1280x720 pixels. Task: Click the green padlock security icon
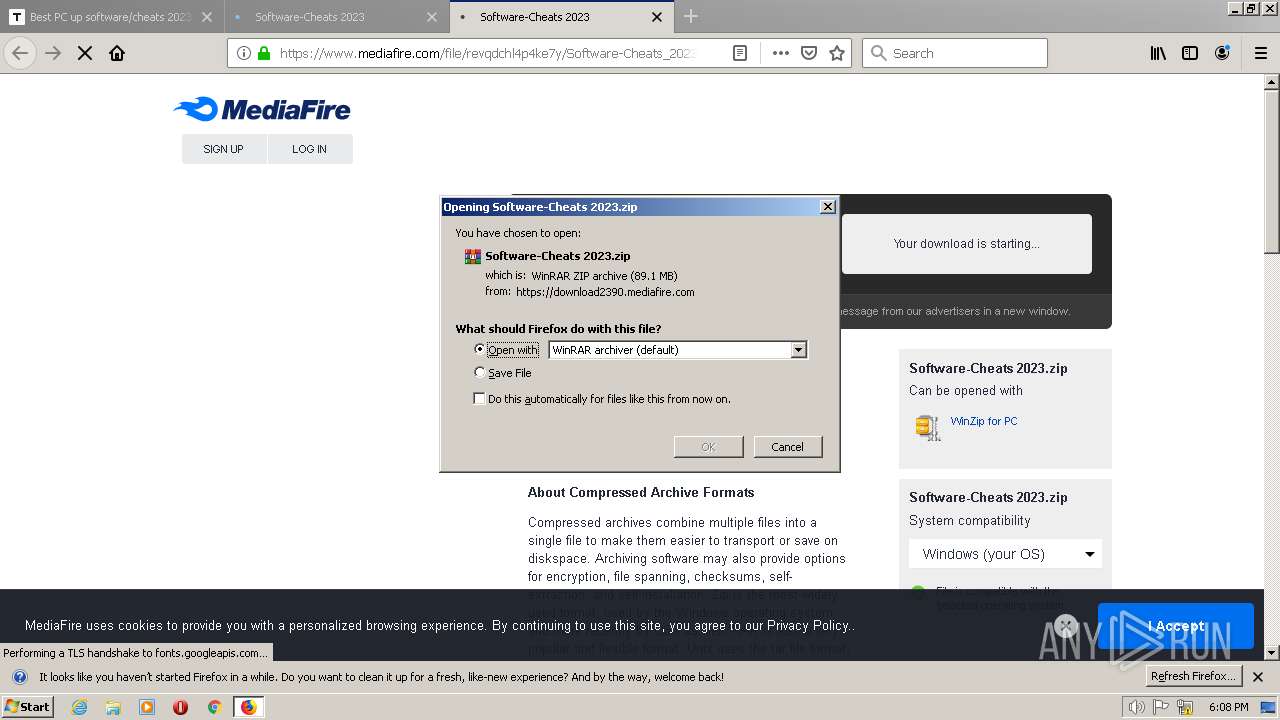264,53
